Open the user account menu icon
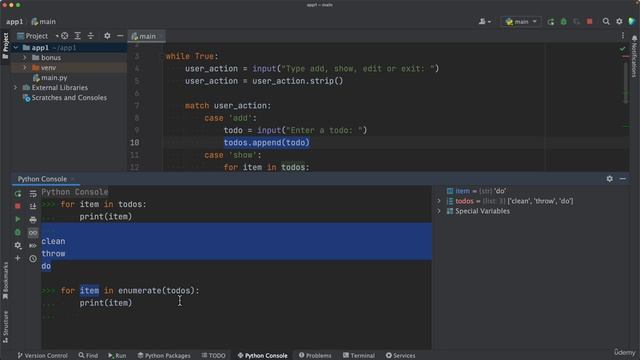Screen dimensions: 640x360 [484, 22]
